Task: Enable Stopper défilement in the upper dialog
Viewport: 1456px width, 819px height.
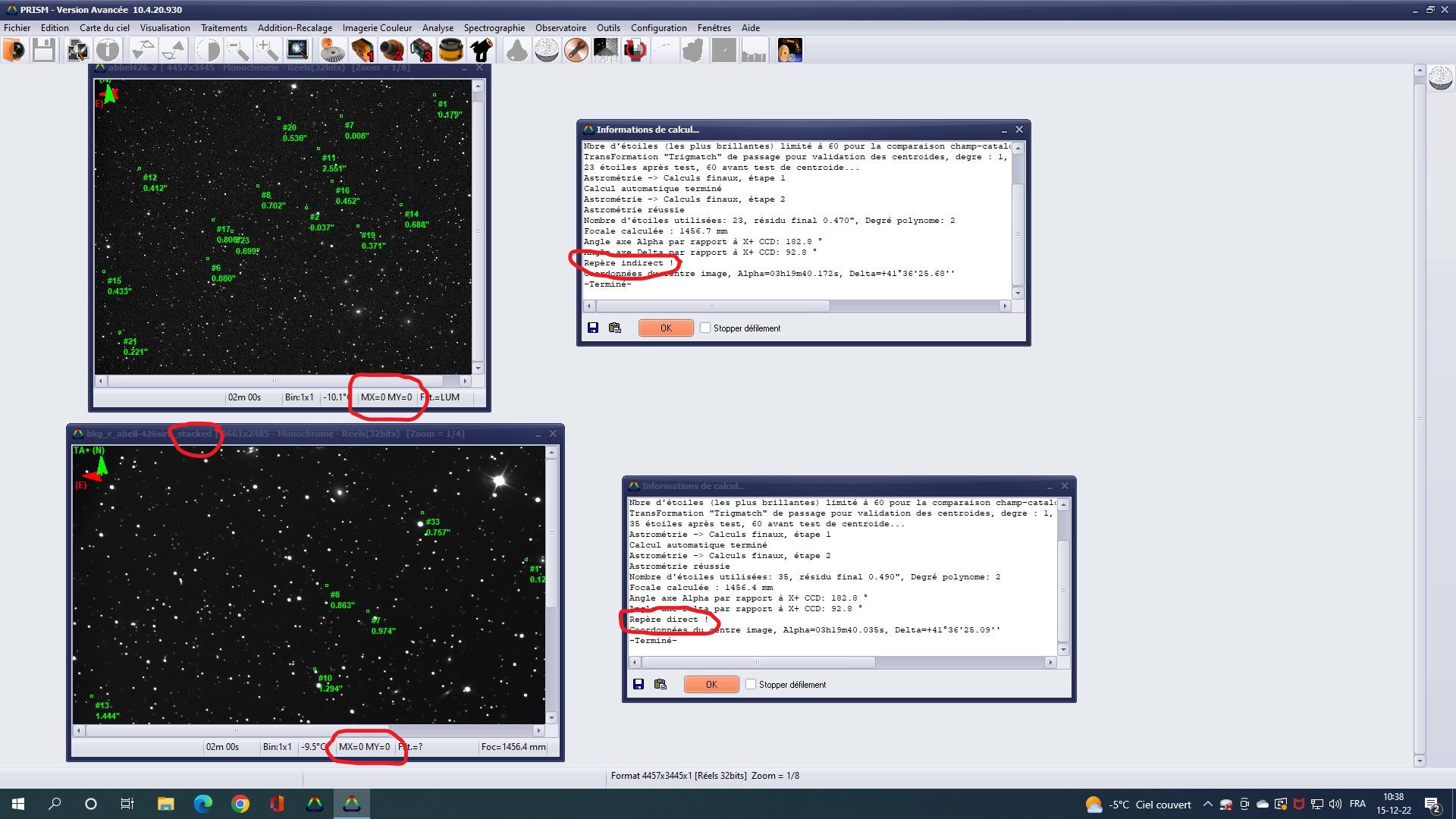Action: coord(705,328)
